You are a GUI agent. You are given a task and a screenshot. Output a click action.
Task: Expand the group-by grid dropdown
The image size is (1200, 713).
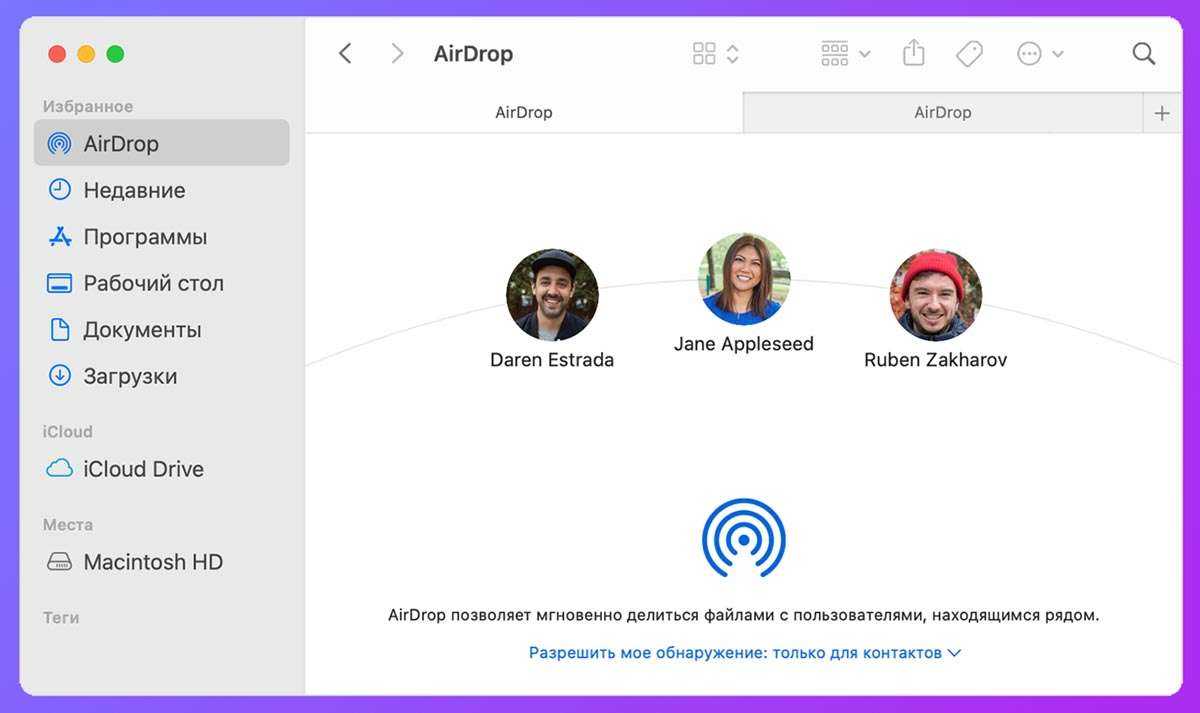pyautogui.click(x=845, y=53)
